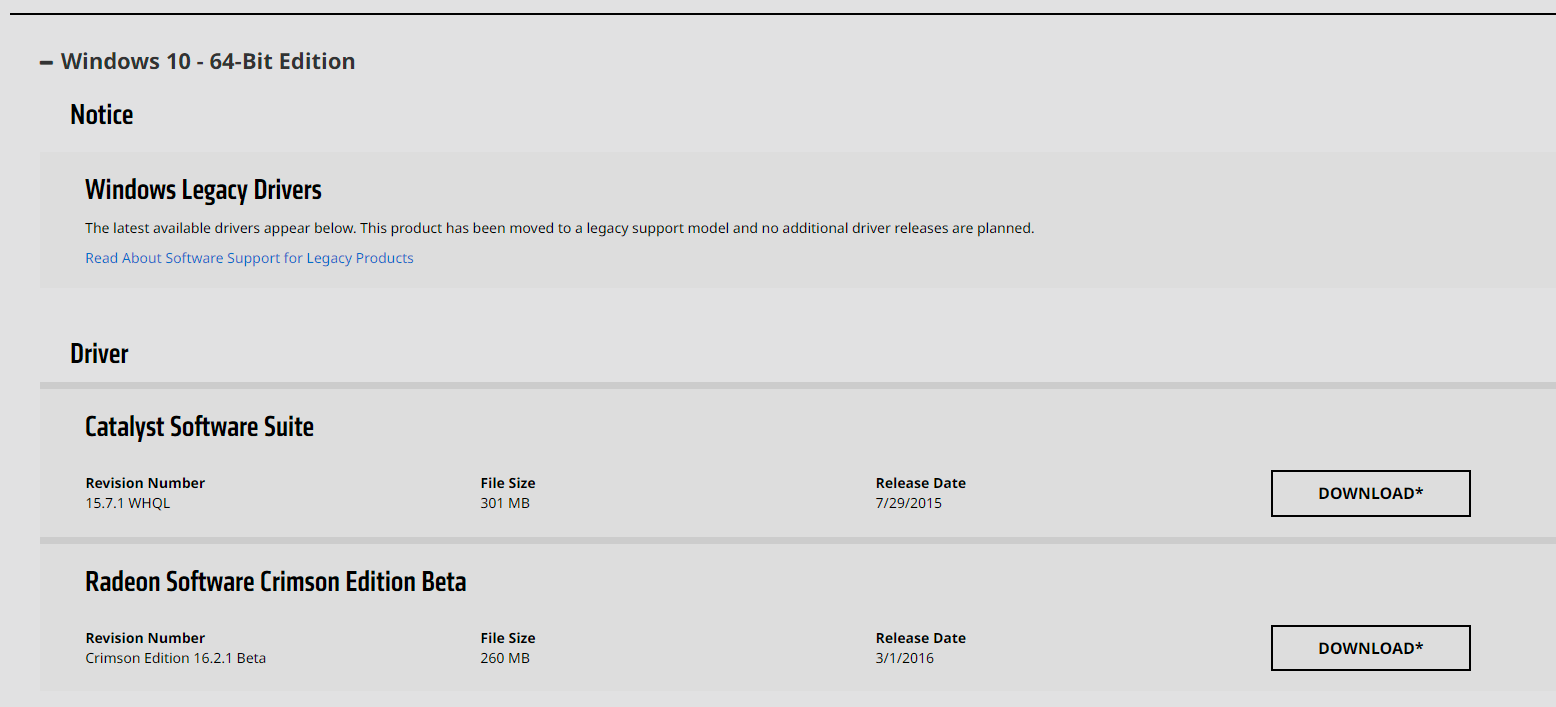This screenshot has height=707, width=1556.
Task: Click the 301 MB file size value
Action: tap(505, 503)
